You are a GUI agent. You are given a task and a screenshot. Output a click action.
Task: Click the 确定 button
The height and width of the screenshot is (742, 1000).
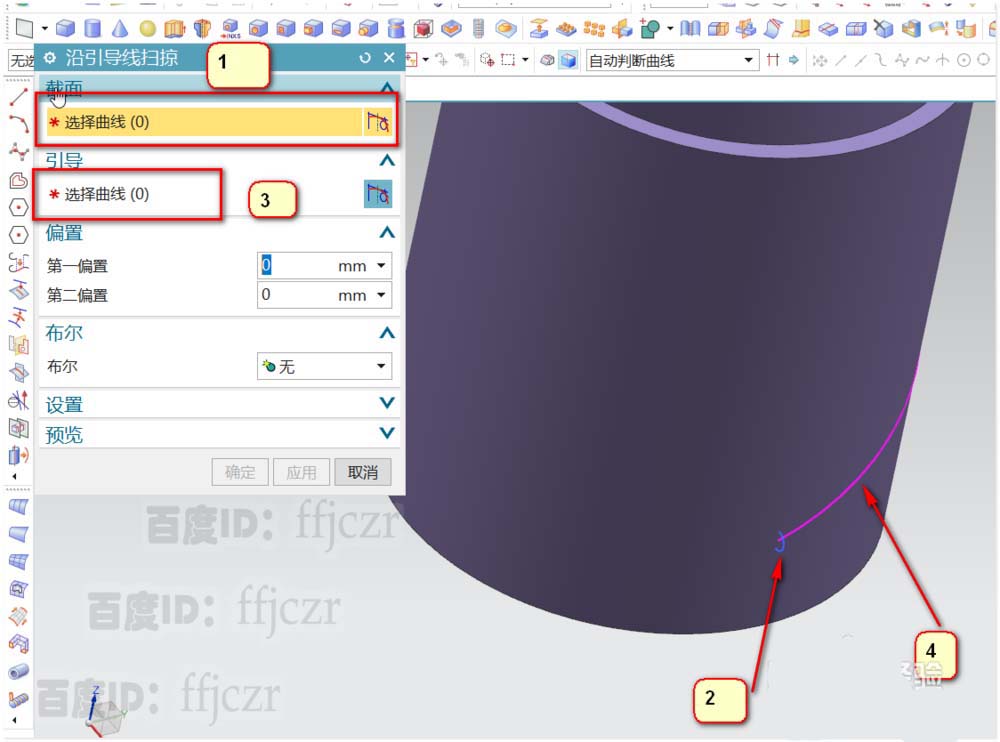pos(240,472)
